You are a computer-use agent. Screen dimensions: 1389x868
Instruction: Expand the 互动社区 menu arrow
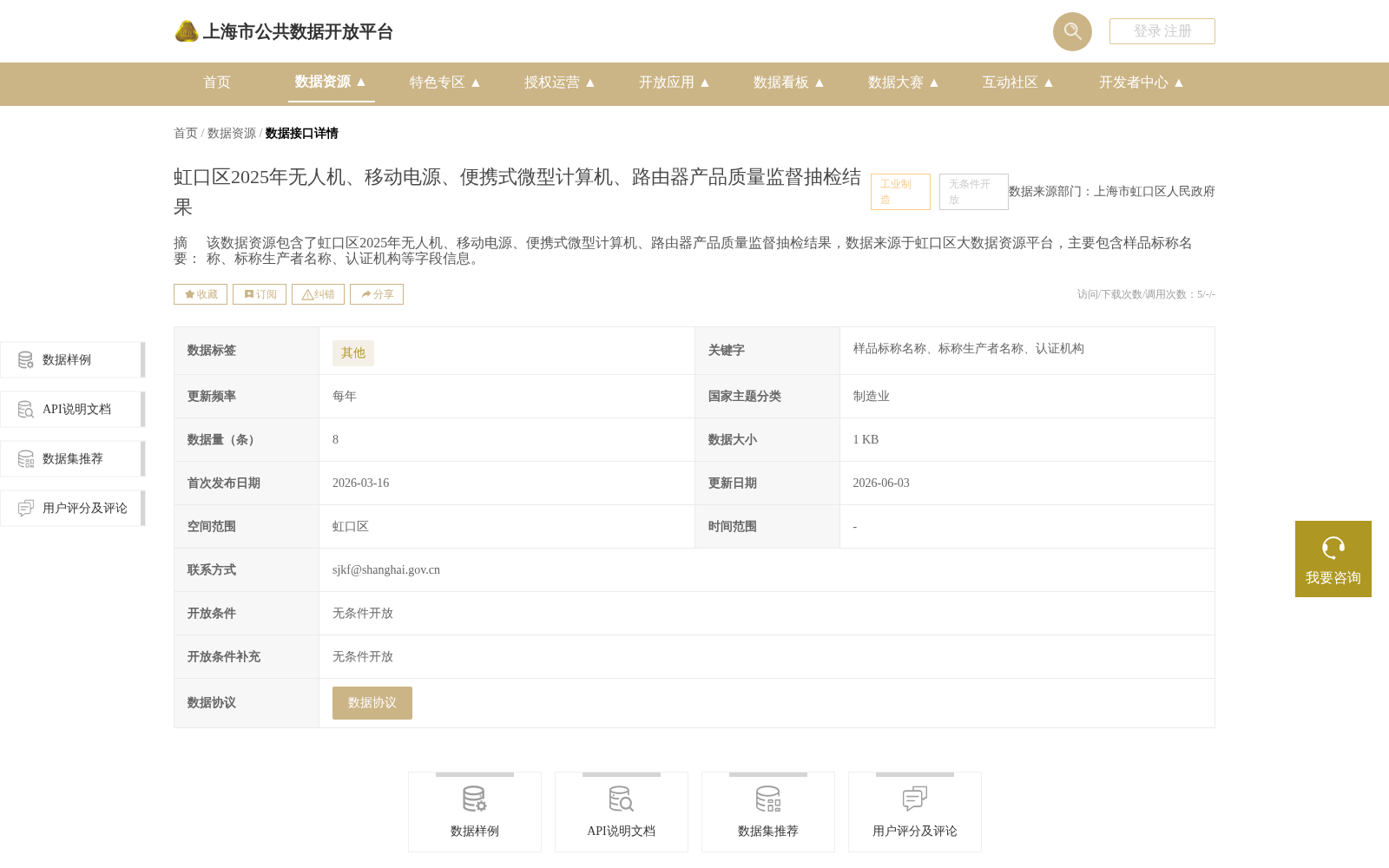pyautogui.click(x=1049, y=82)
